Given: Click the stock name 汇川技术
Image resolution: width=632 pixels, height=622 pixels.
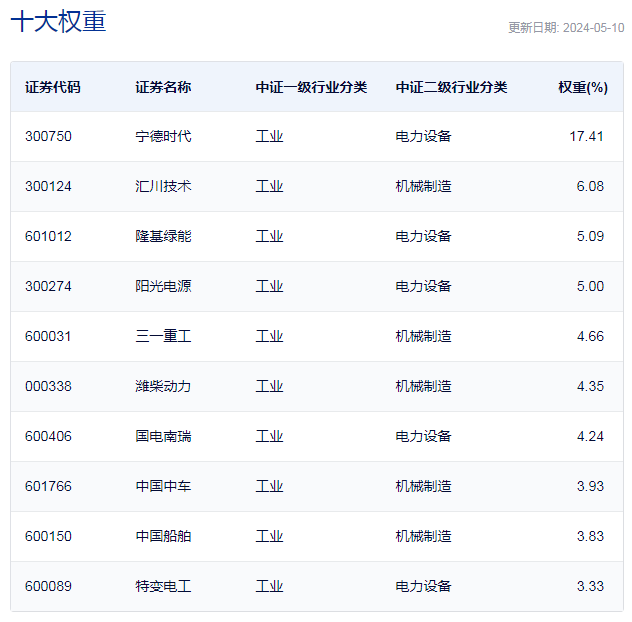Looking at the screenshot, I should click(163, 186).
